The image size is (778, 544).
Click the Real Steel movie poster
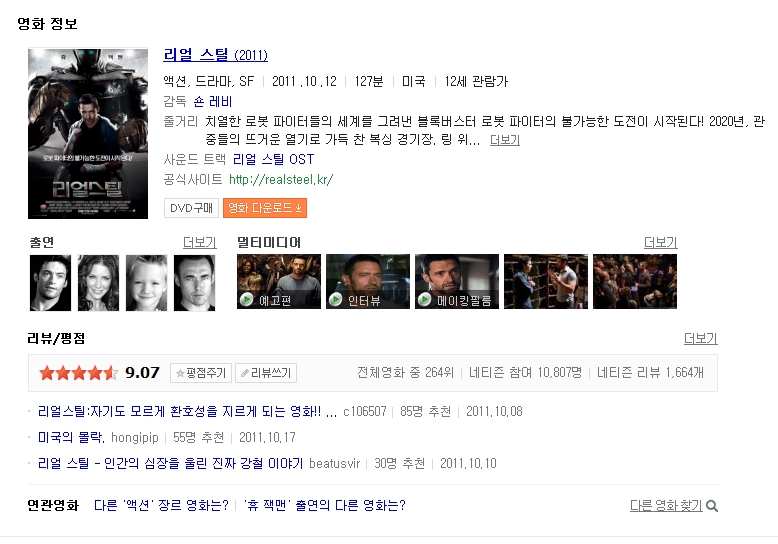[88, 132]
